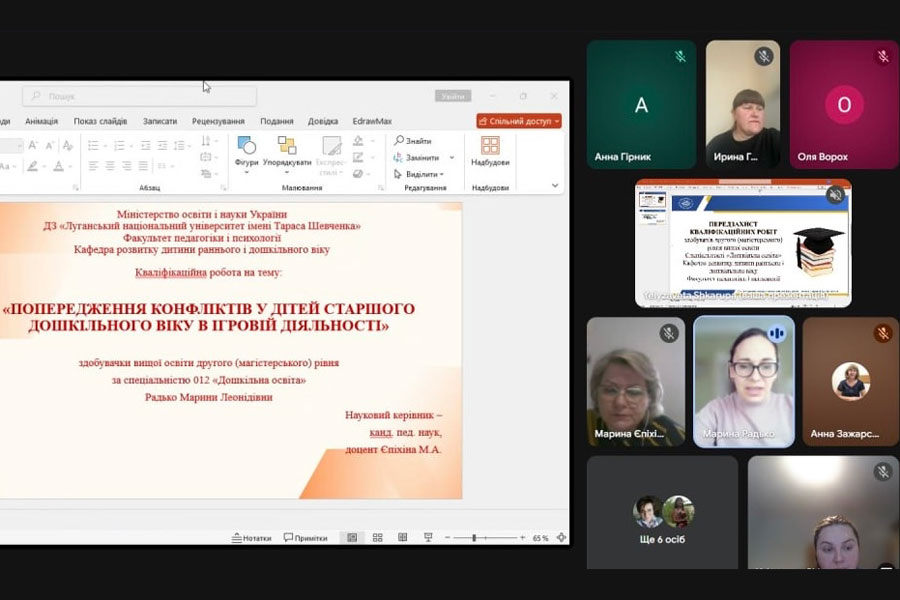Toggle muted microphone on Оля Ворох tile
Image resolution: width=900 pixels, height=600 pixels.
[882, 57]
